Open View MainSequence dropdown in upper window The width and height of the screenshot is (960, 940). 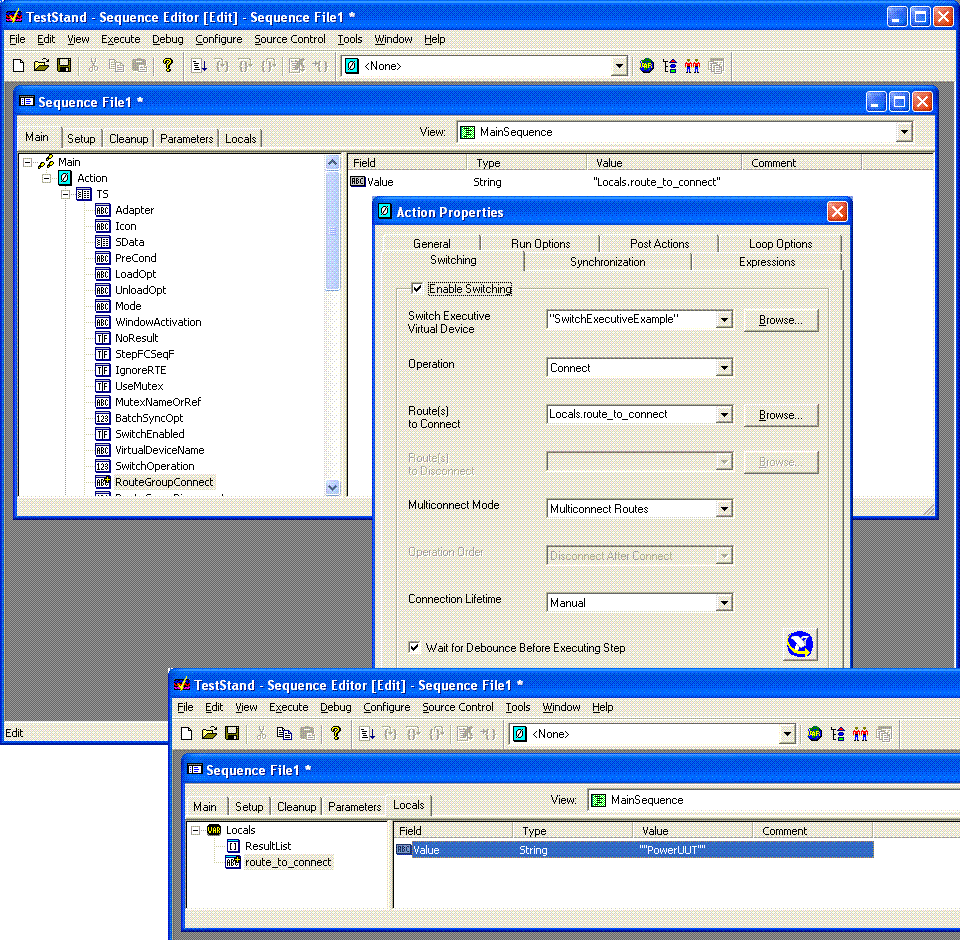[904, 132]
